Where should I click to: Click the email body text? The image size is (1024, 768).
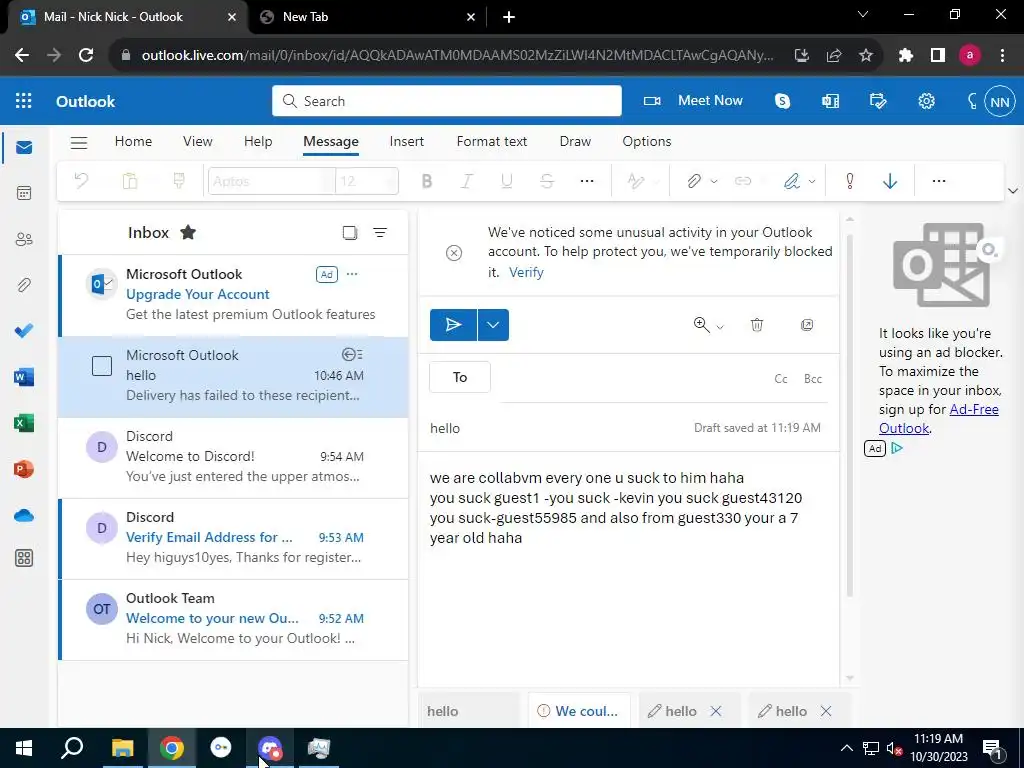pos(615,507)
